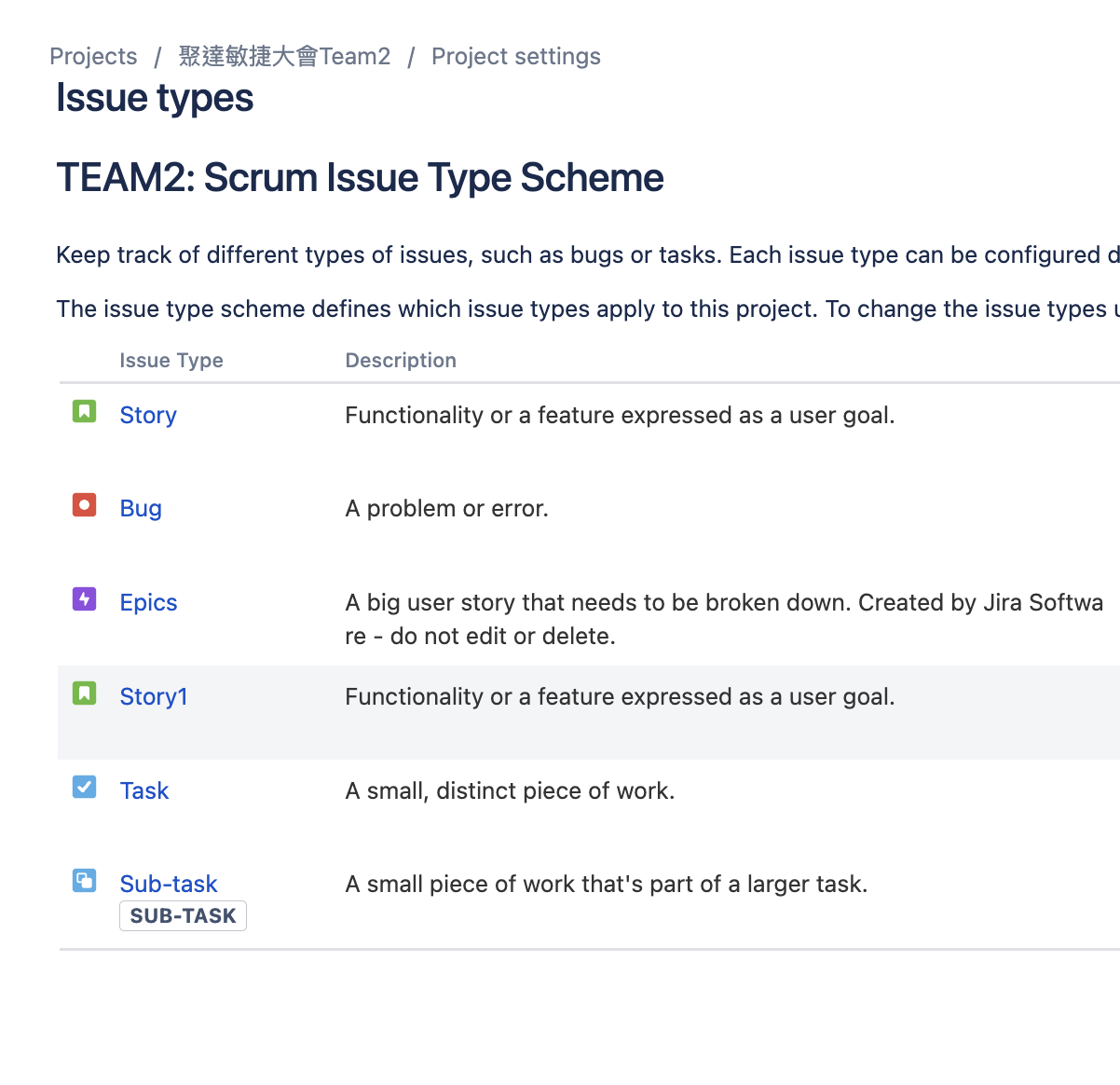This screenshot has width=1120, height=1085.
Task: Open the Epics issue type
Action: click(148, 602)
